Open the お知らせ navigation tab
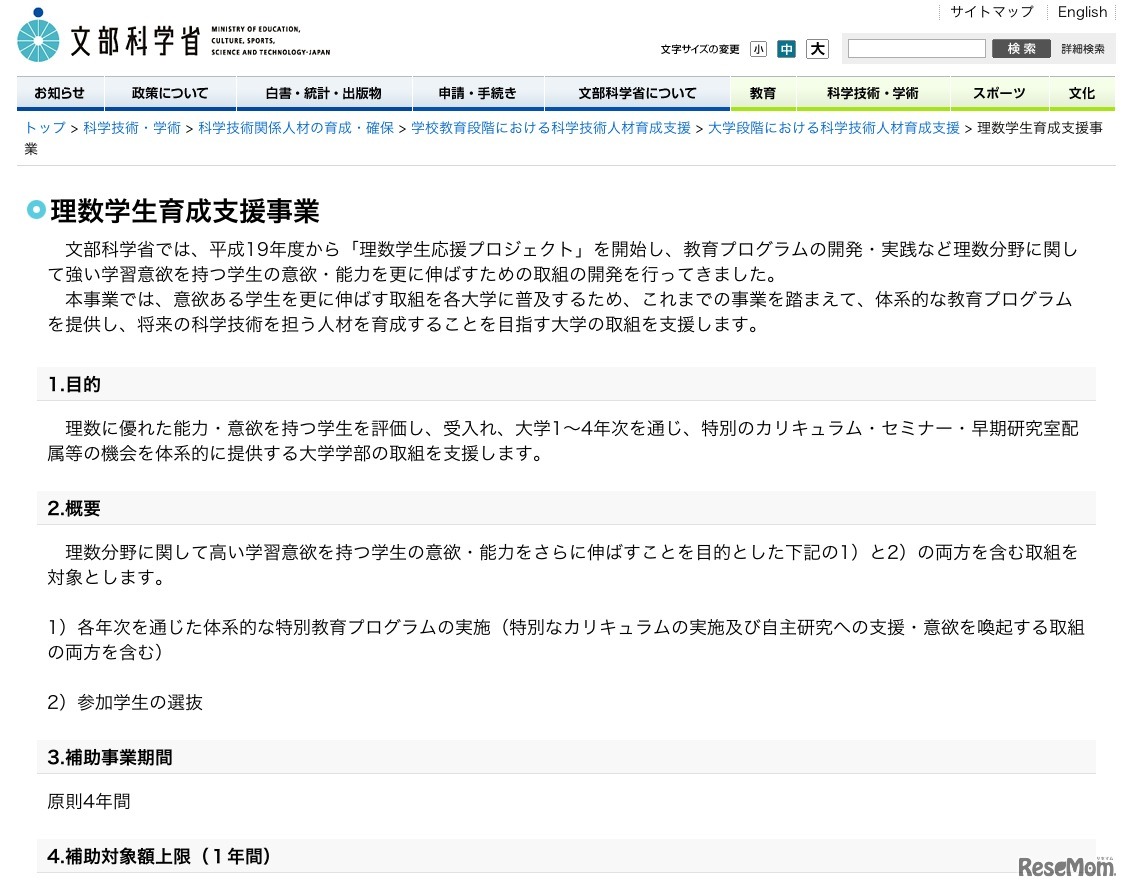 pos(59,92)
